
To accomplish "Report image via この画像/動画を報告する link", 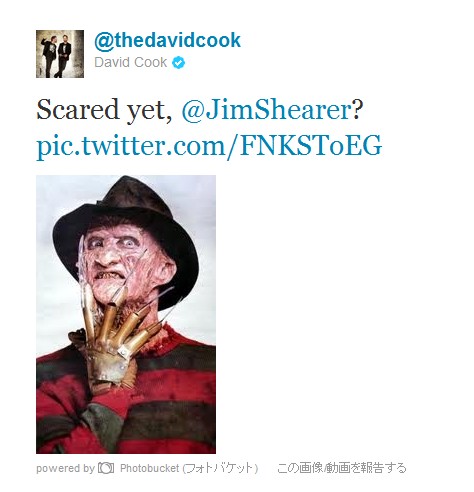I will click(x=341, y=468).
